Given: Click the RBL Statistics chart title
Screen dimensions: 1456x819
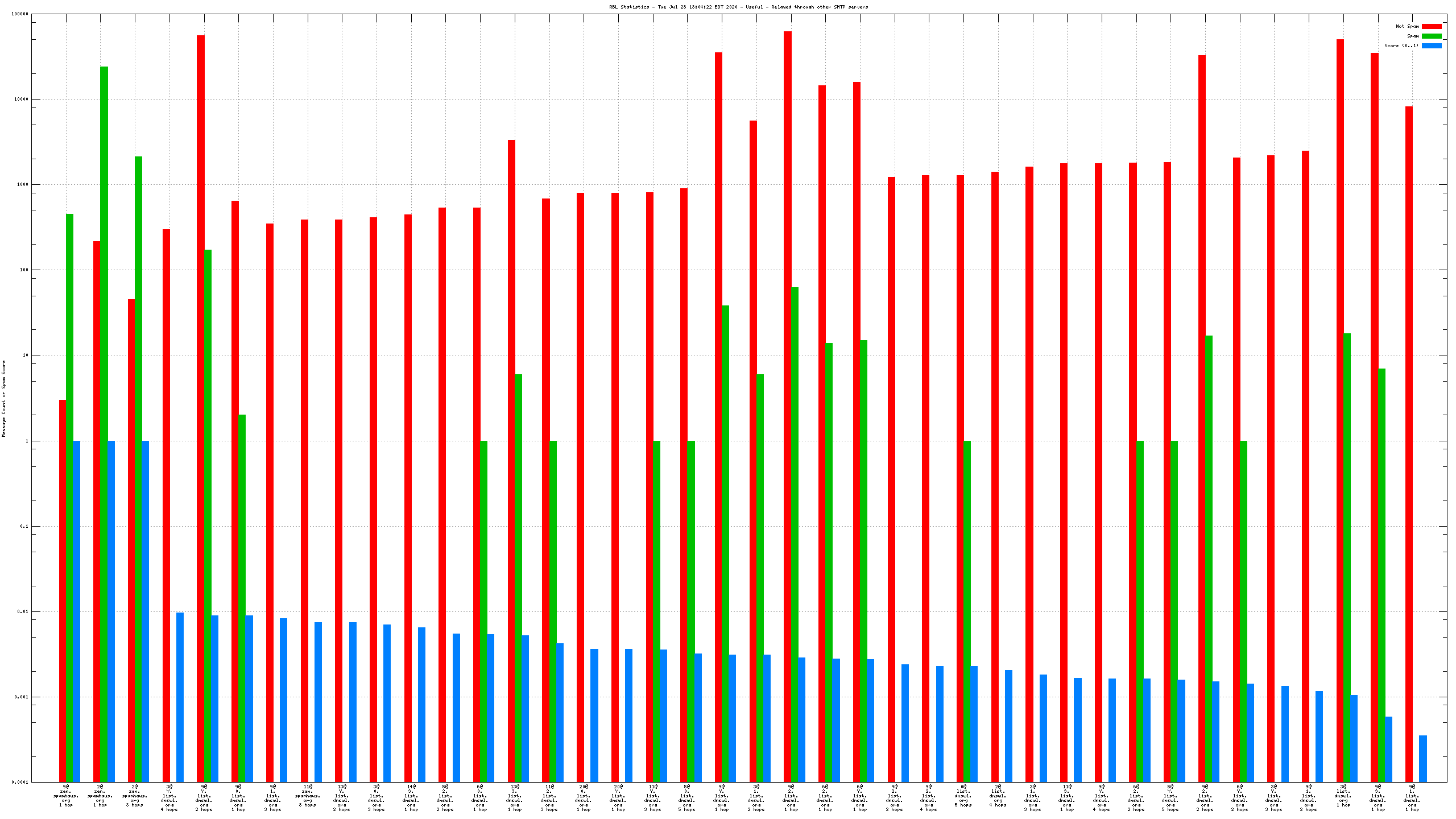Looking at the screenshot, I should pos(738,7).
